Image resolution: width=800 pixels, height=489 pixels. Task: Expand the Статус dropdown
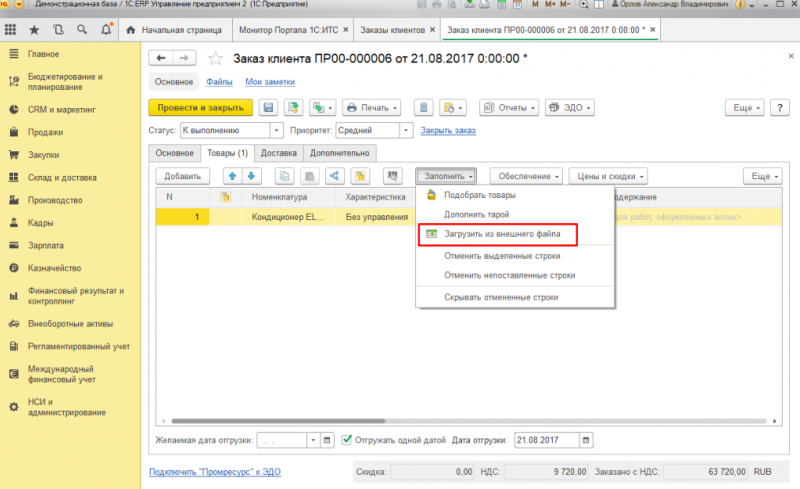[276, 130]
